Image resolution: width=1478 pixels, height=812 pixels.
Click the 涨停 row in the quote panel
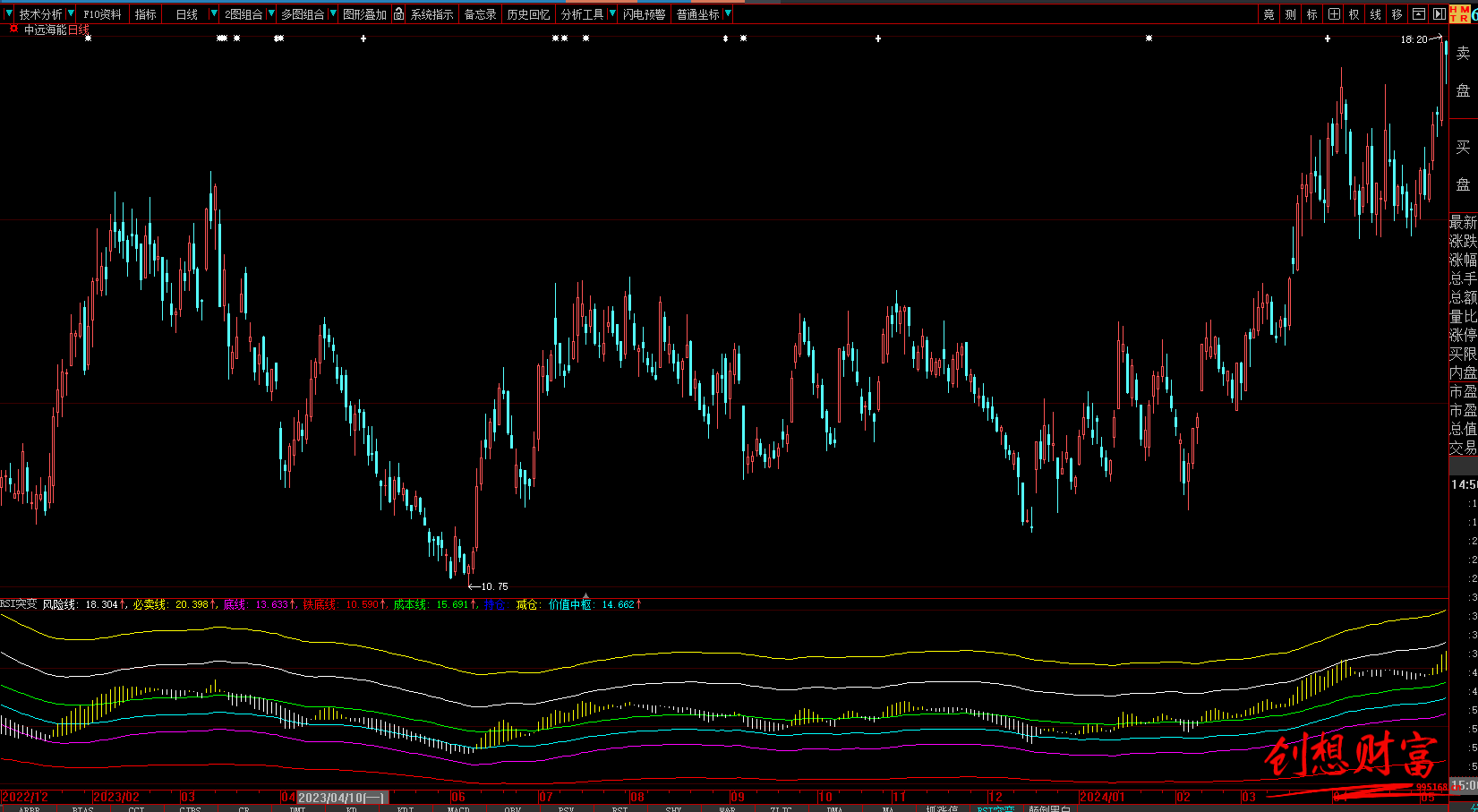click(x=1464, y=335)
